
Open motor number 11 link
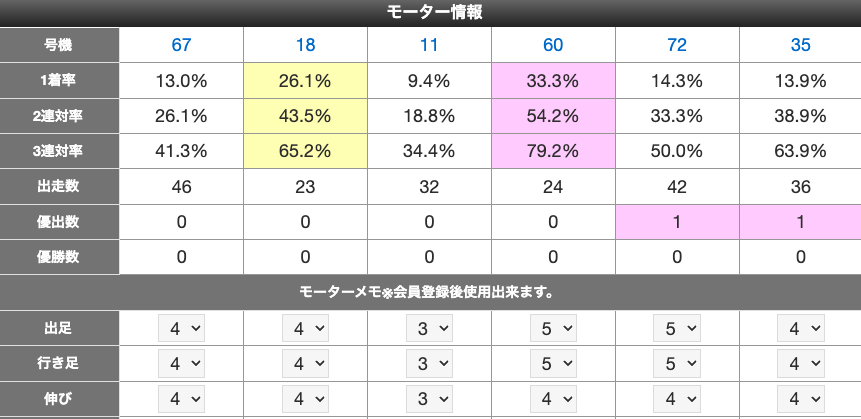click(x=429, y=45)
